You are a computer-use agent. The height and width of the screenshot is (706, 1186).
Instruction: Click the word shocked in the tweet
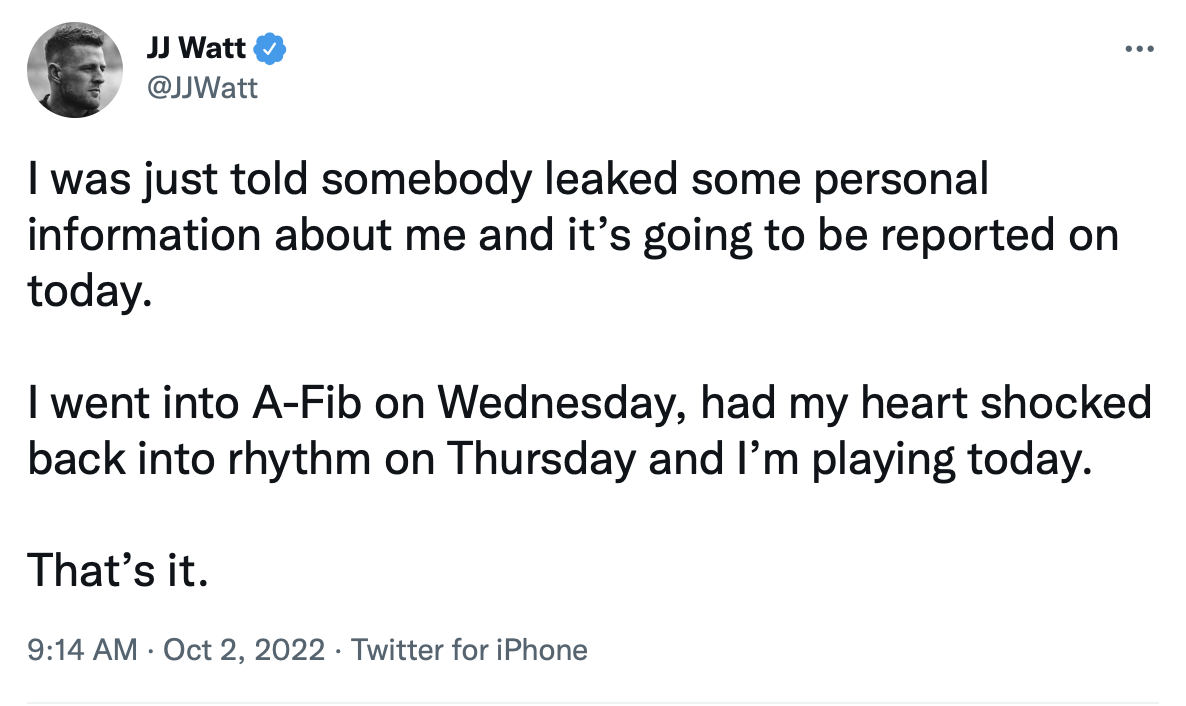(1066, 403)
